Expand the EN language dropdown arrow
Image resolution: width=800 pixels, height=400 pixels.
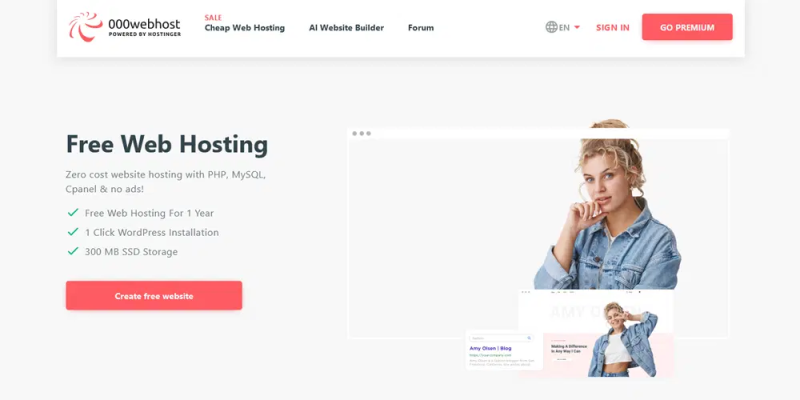pyautogui.click(x=577, y=27)
